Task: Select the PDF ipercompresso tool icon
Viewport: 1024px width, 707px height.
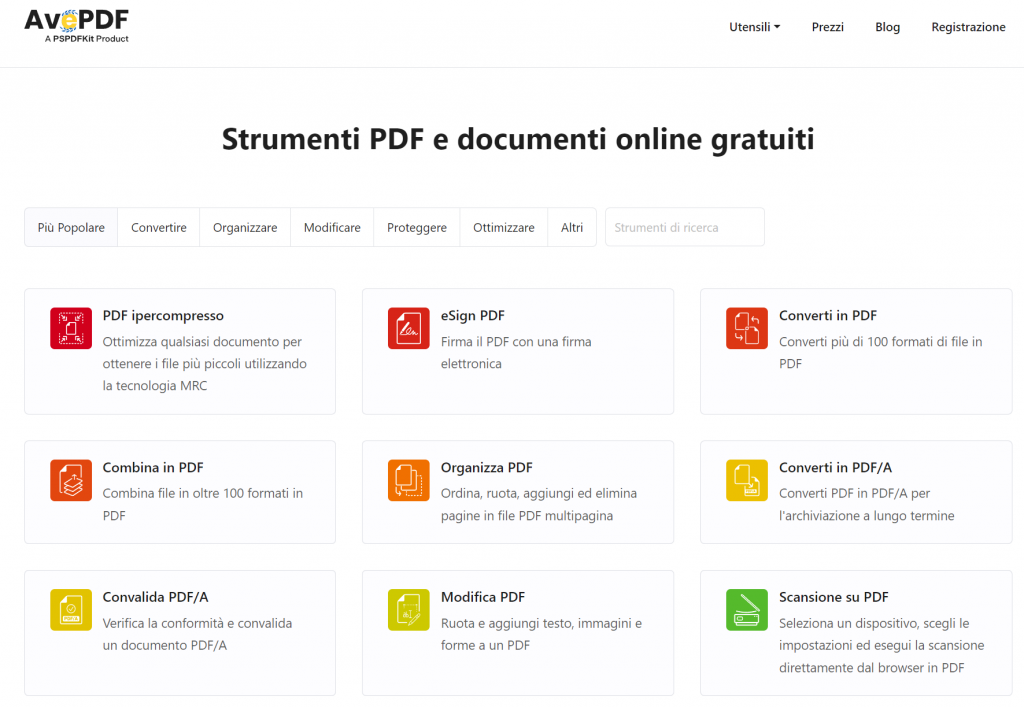Action: click(69, 328)
